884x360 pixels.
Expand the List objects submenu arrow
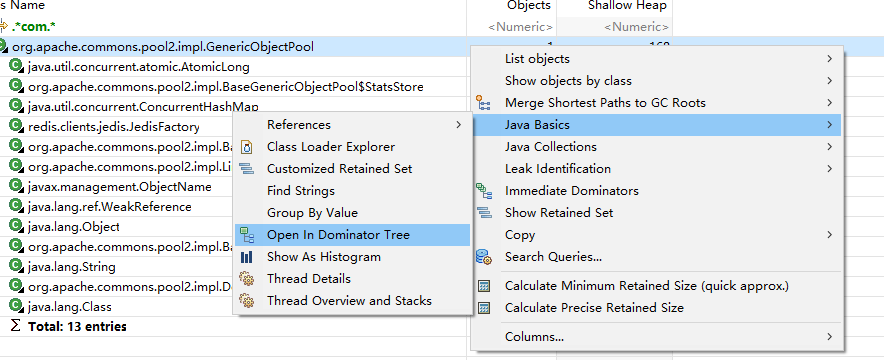coord(829,59)
